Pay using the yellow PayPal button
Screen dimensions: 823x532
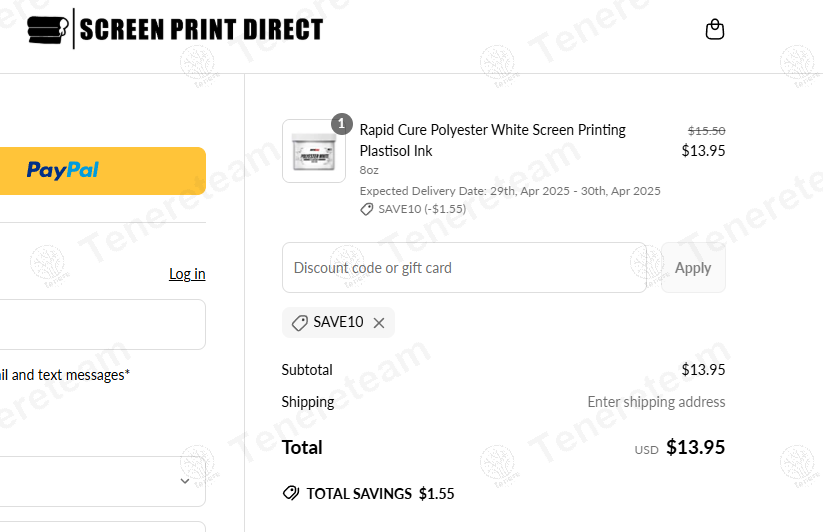(100, 171)
